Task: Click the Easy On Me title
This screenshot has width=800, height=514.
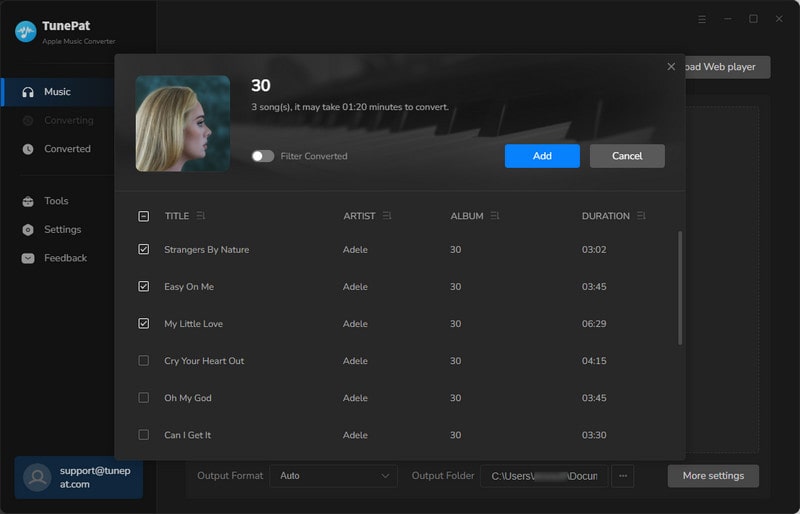Action: (189, 287)
